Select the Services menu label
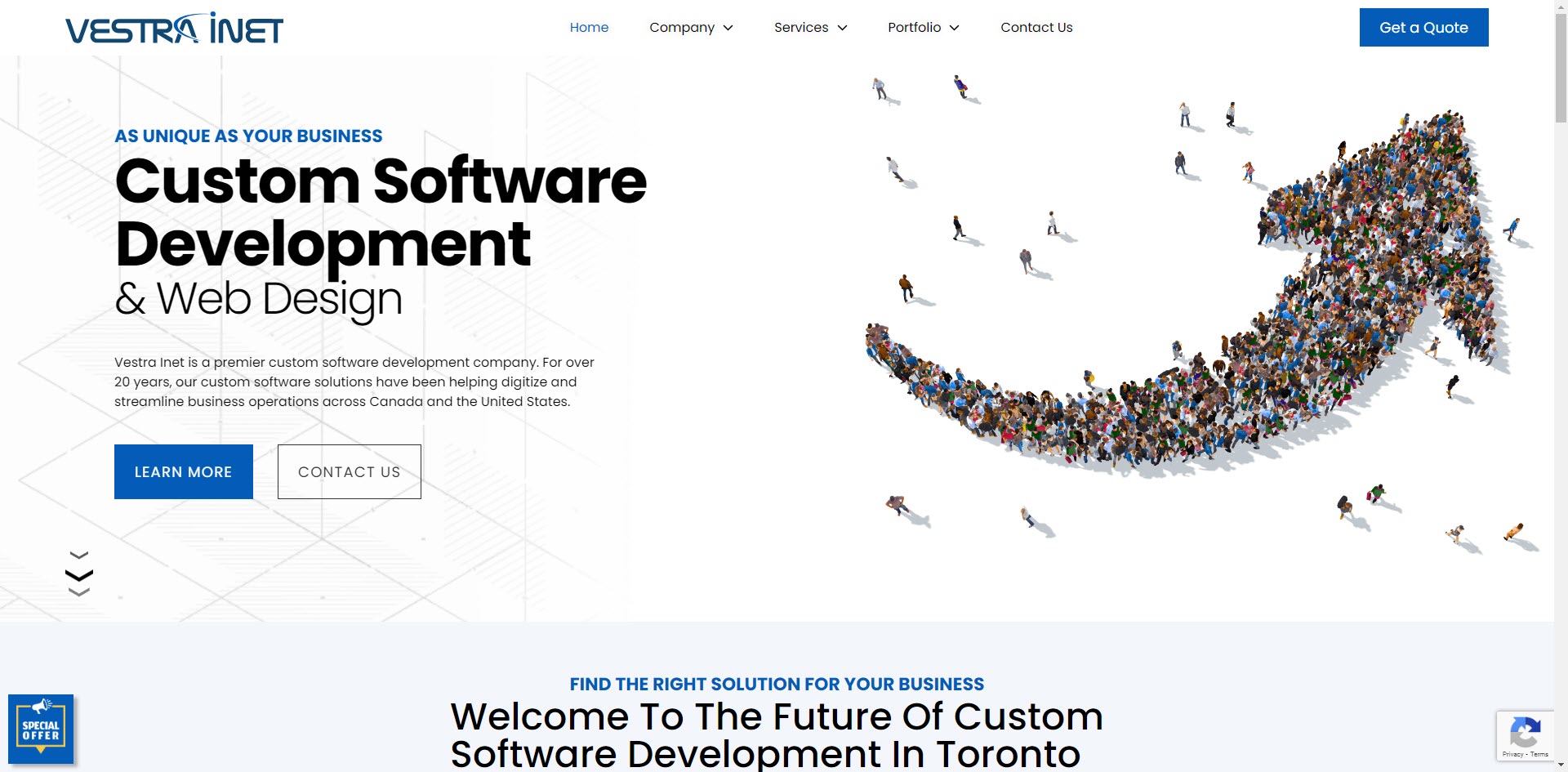 point(800,28)
